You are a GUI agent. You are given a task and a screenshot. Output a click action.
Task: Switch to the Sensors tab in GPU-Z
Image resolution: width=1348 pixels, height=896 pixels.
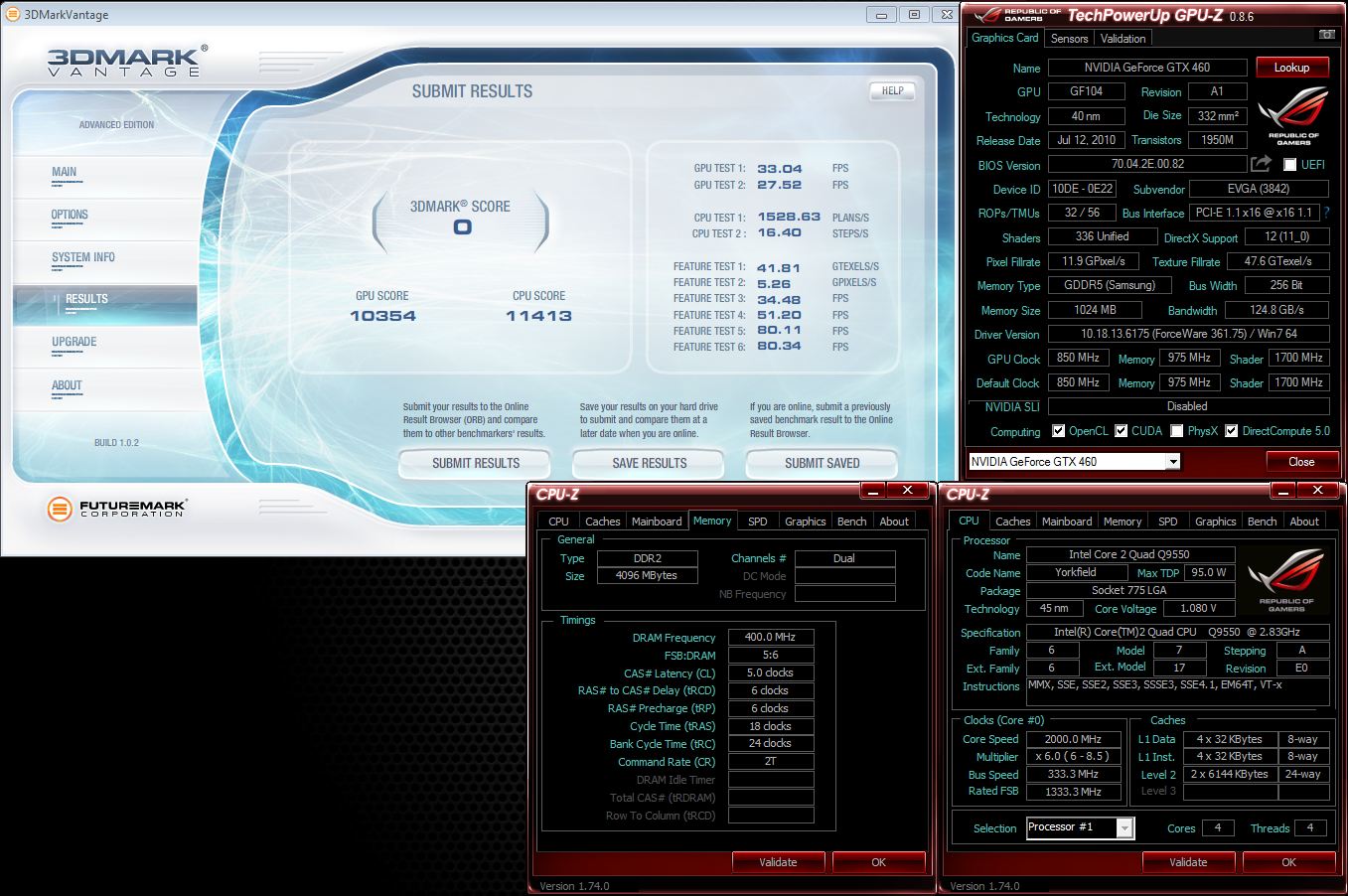[x=1069, y=39]
